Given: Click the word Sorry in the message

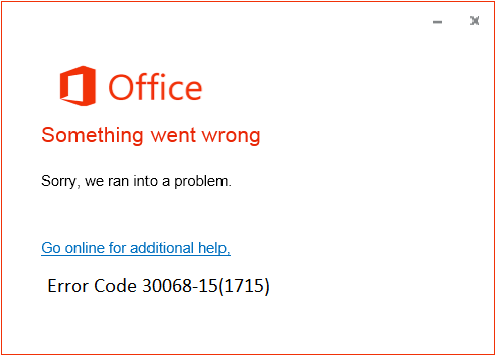Looking at the screenshot, I should (x=59, y=182).
